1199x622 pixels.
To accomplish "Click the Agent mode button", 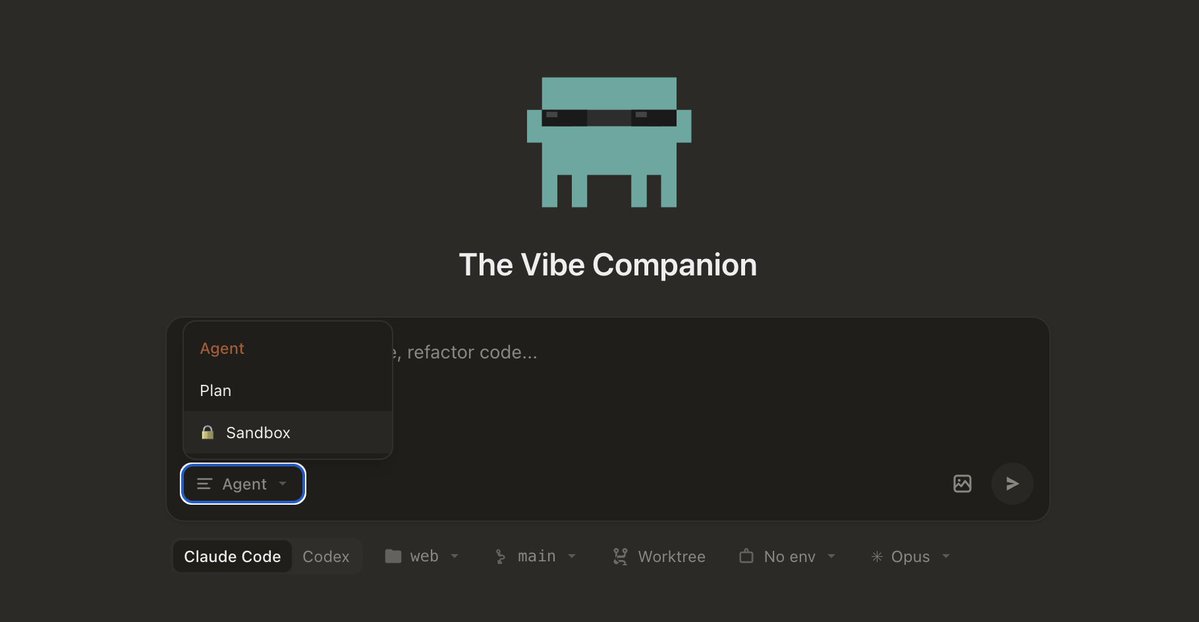I will tap(242, 483).
